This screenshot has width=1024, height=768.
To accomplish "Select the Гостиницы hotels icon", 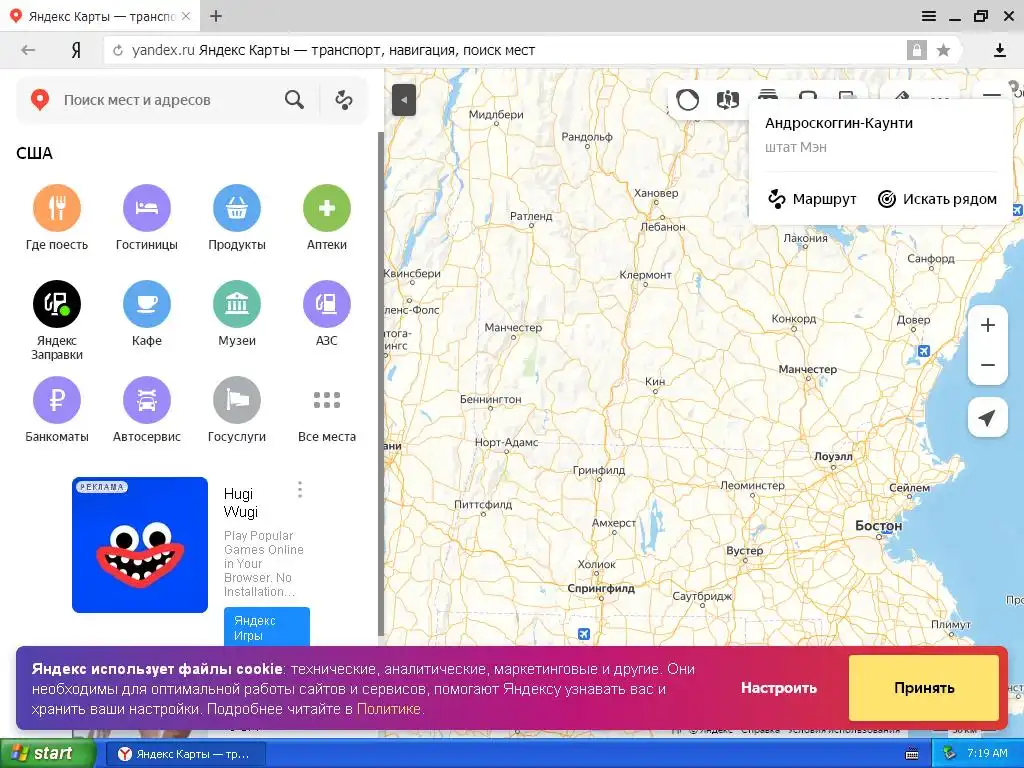I will click(x=147, y=208).
